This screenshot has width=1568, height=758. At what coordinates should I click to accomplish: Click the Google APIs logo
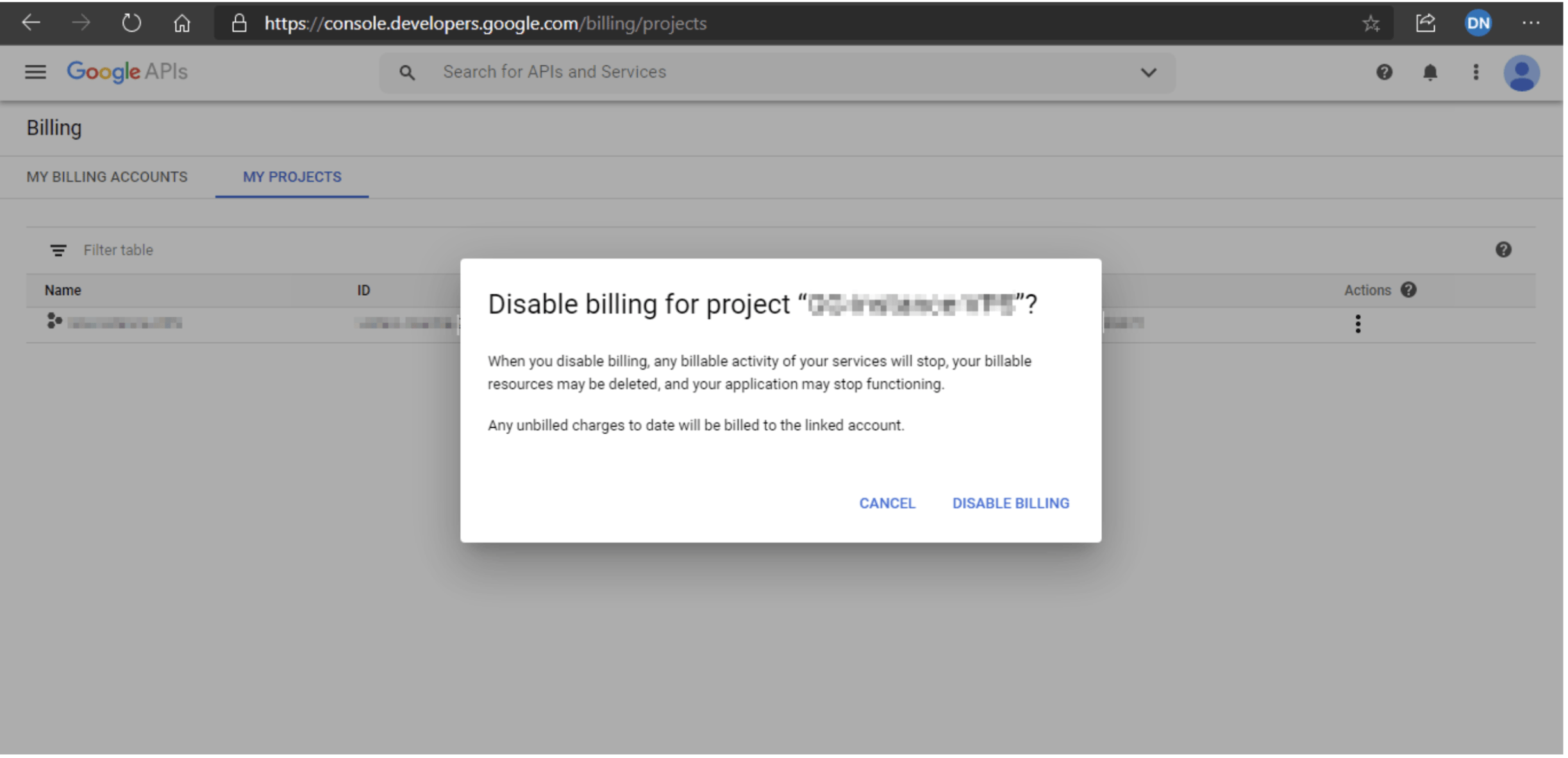(x=127, y=72)
